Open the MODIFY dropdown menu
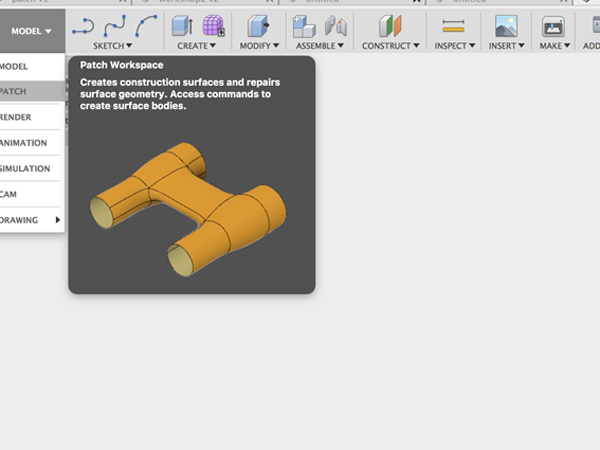The image size is (600, 450). pyautogui.click(x=259, y=46)
